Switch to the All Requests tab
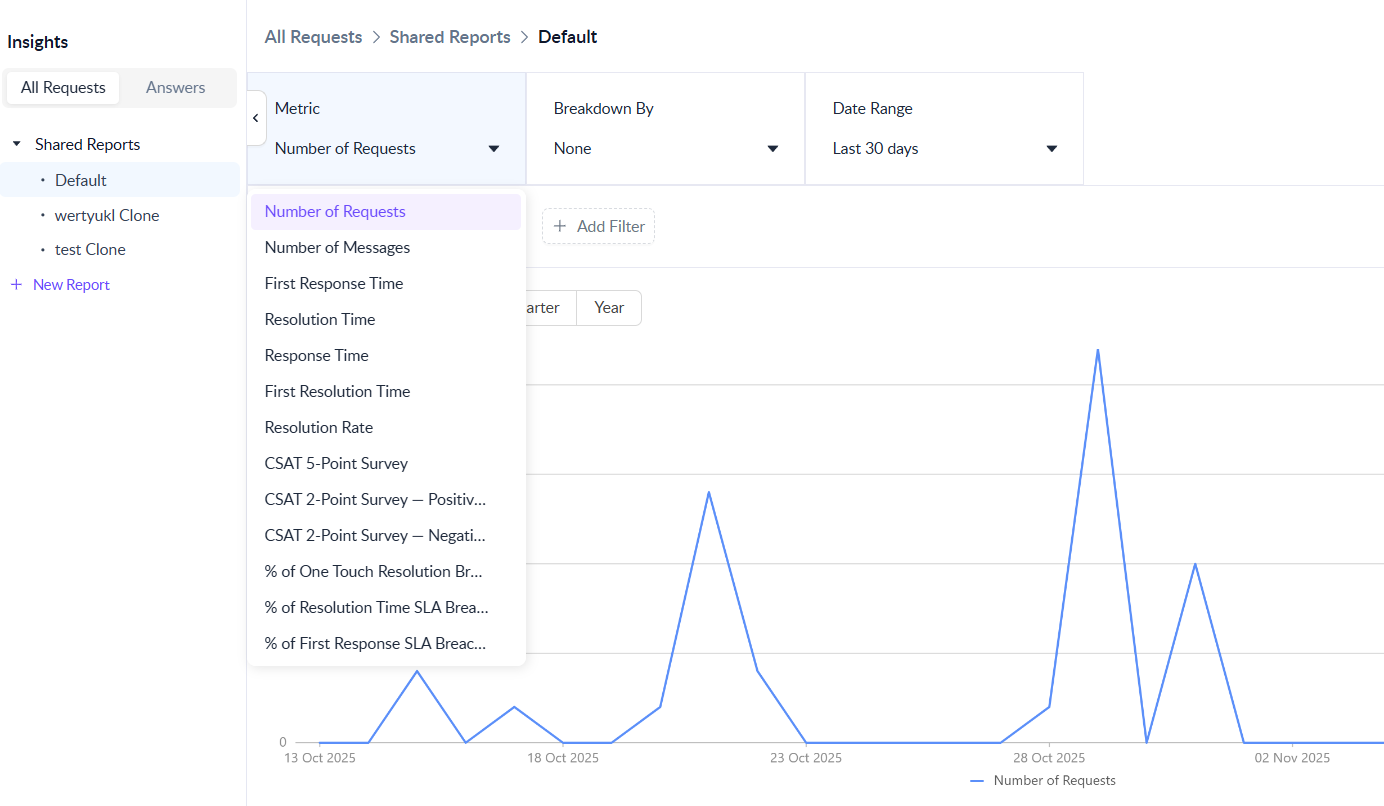This screenshot has width=1384, height=806. (63, 88)
